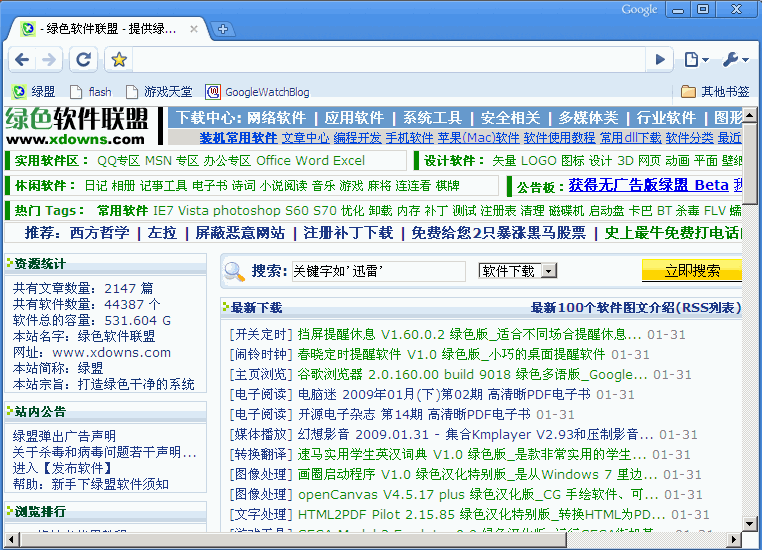This screenshot has width=762, height=550.
Task: Open the page menu icon
Action: click(x=696, y=60)
